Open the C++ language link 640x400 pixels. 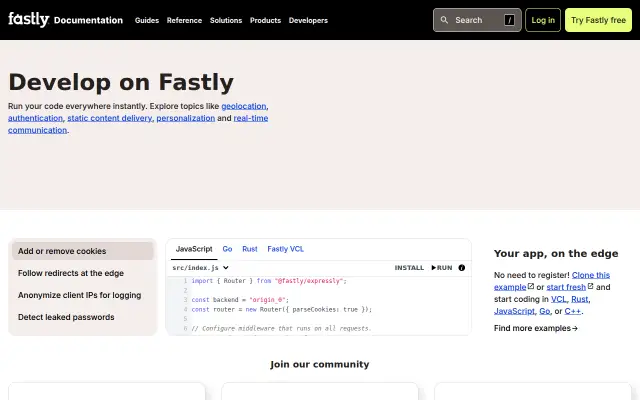coord(573,311)
